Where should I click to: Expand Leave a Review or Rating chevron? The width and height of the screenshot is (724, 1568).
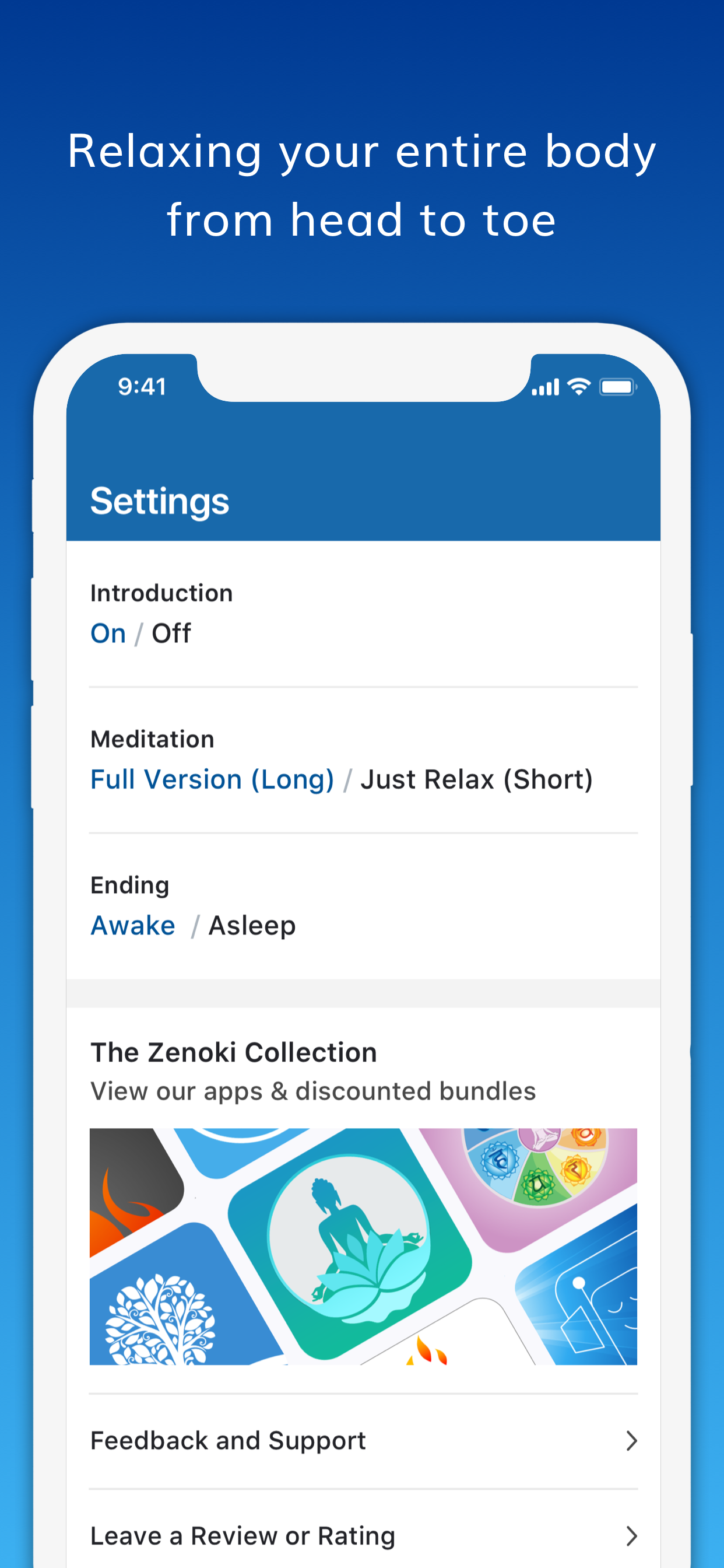[631, 1536]
